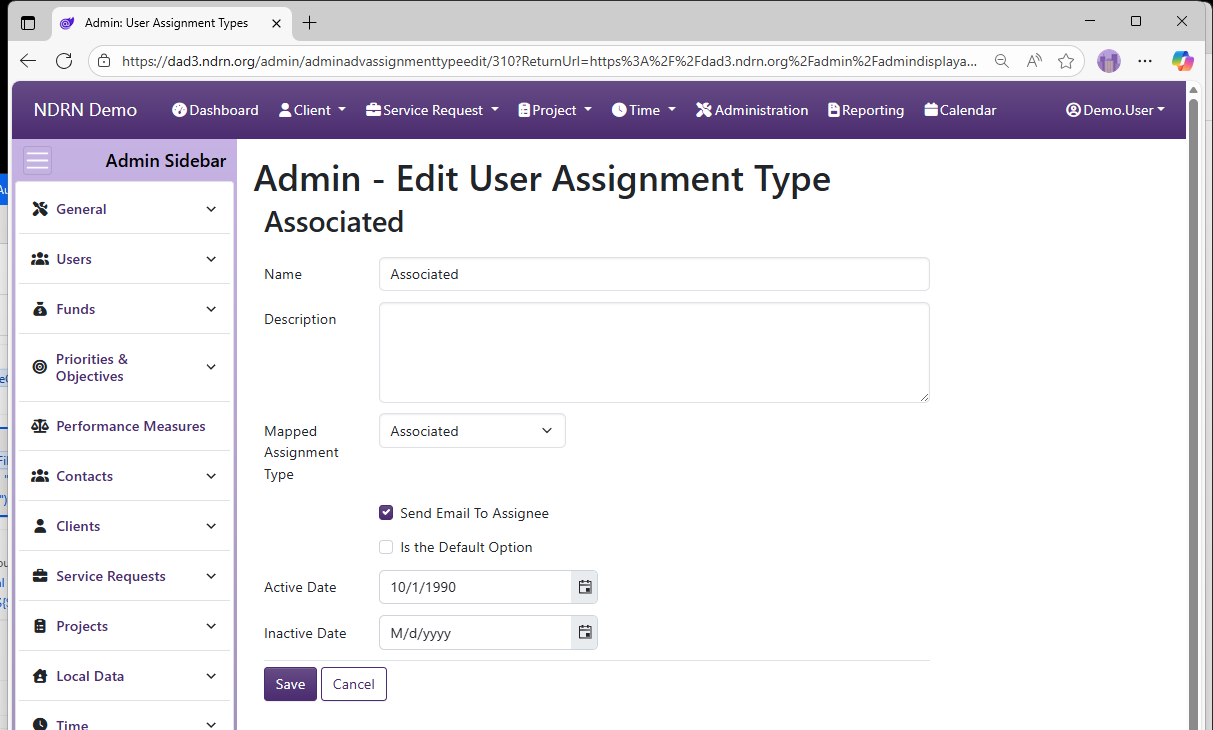
Task: Open the Mapped Assignment Type dropdown
Action: (472, 431)
